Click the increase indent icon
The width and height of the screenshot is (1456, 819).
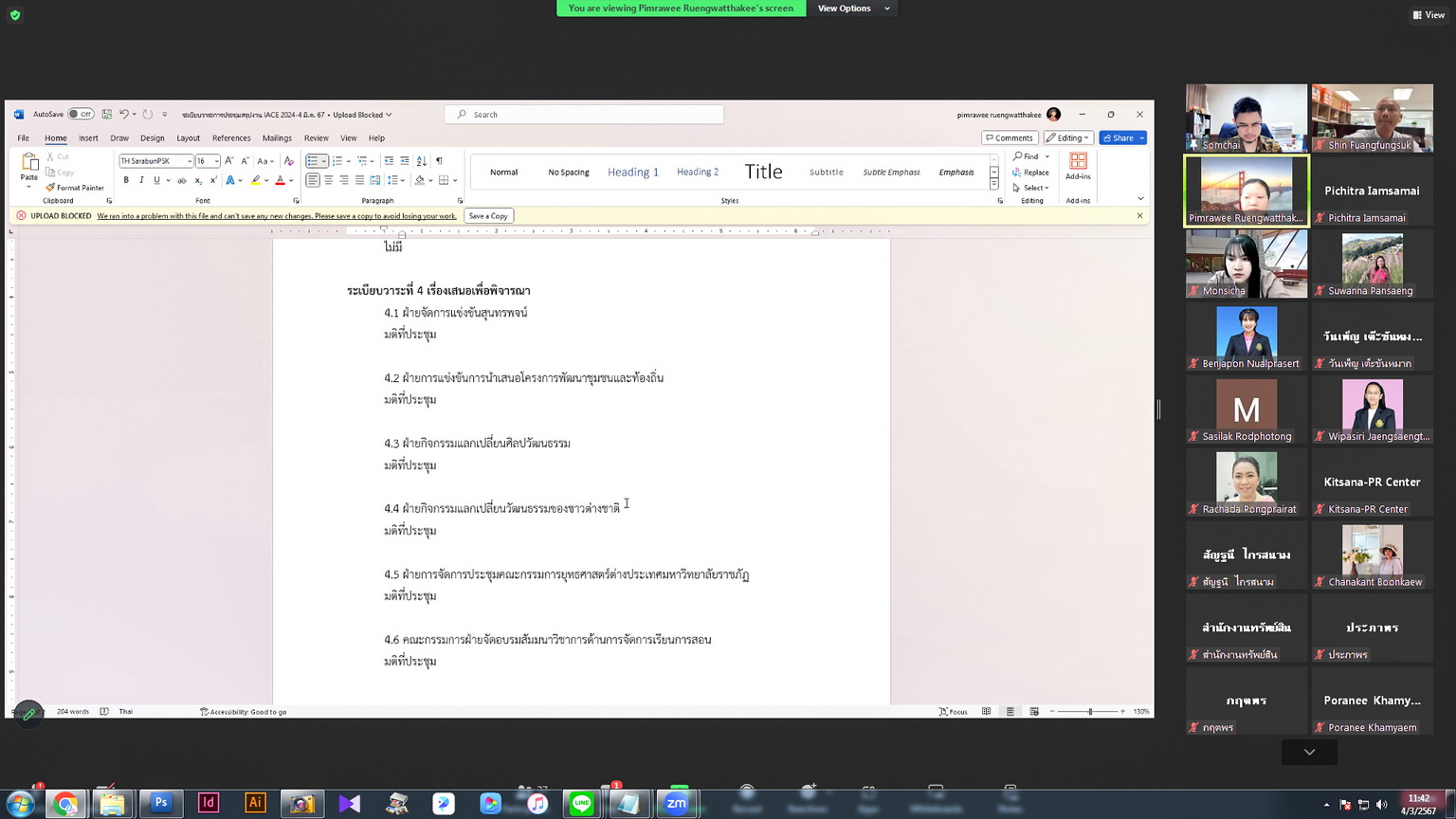(x=405, y=161)
